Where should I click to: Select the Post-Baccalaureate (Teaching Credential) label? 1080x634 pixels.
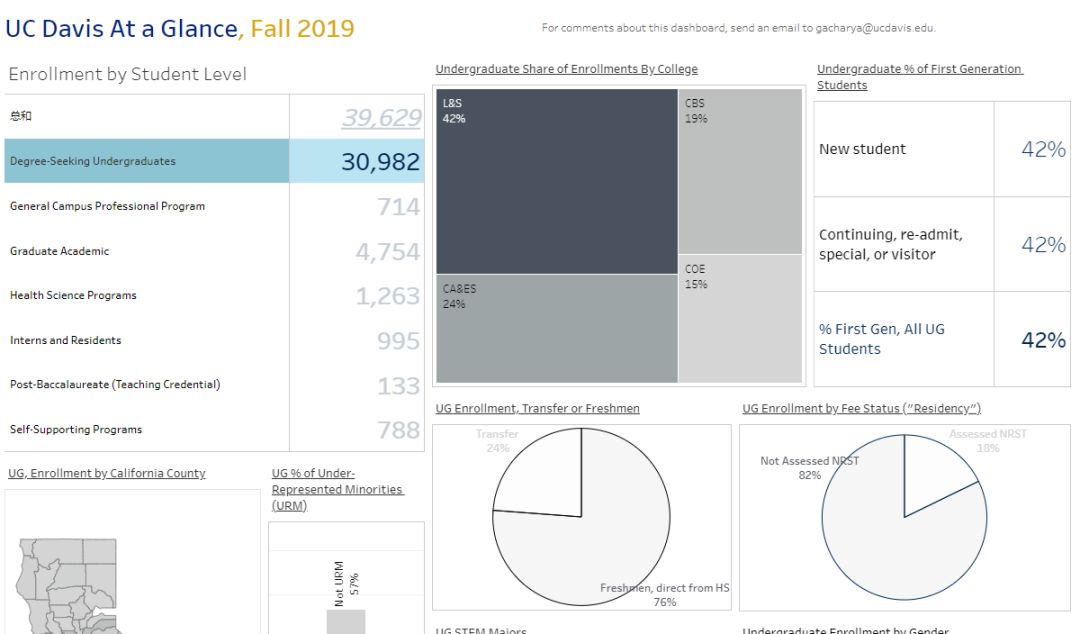coord(115,385)
